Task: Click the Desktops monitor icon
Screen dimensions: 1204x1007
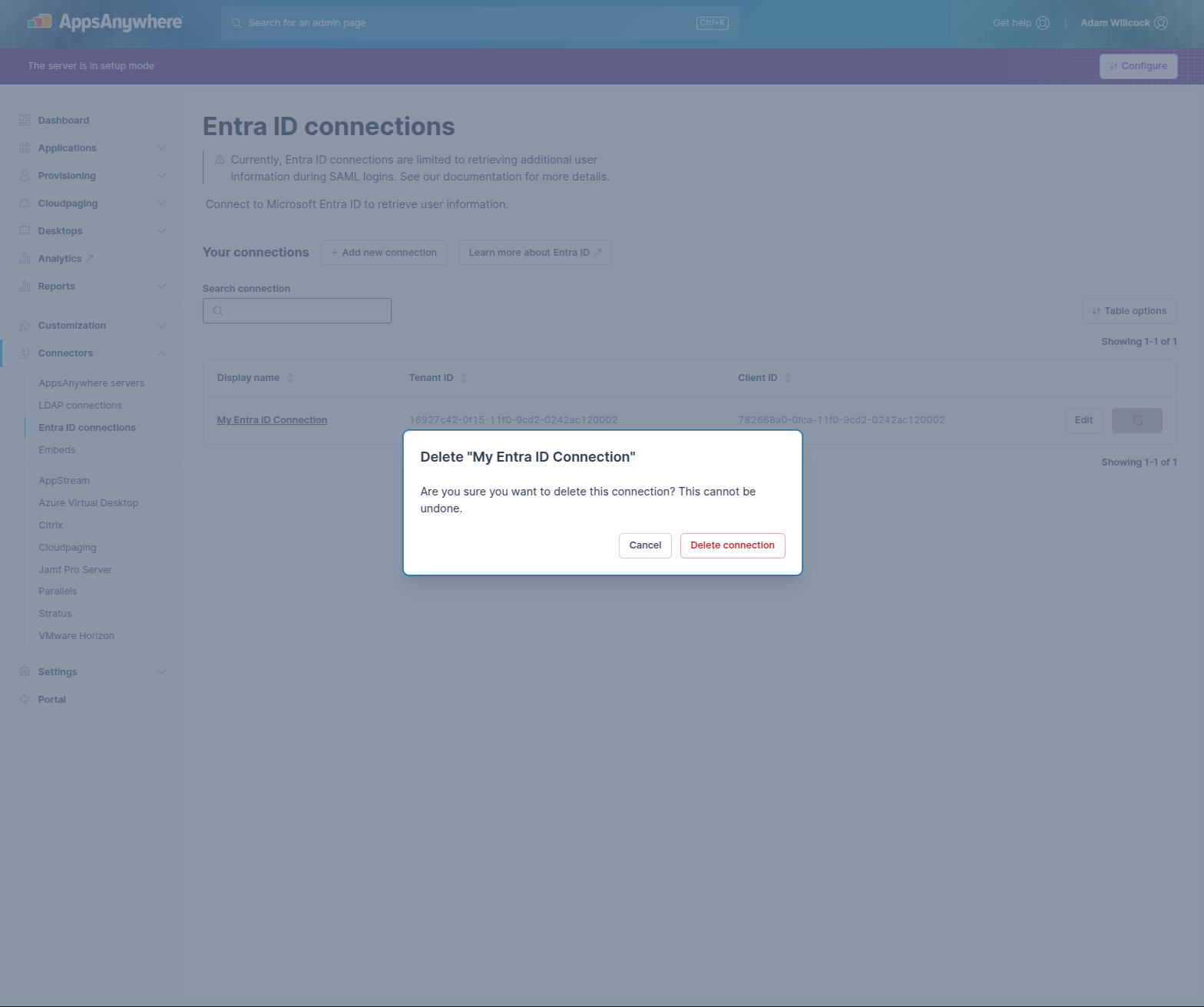Action: [x=25, y=231]
